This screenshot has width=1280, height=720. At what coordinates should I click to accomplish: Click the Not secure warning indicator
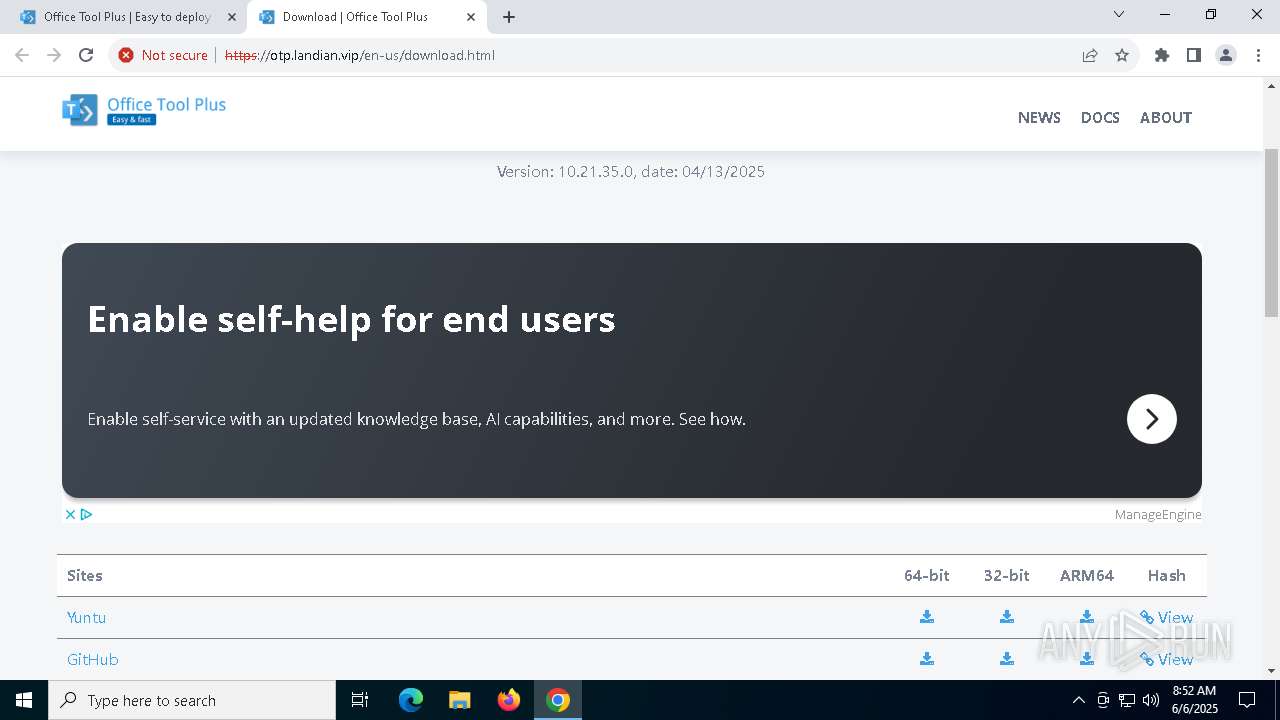coord(163,55)
